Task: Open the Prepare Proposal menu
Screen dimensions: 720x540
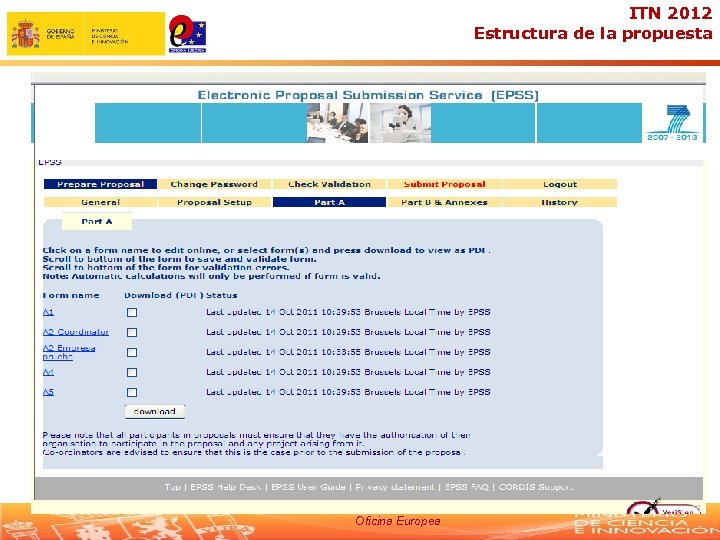Action: point(100,184)
